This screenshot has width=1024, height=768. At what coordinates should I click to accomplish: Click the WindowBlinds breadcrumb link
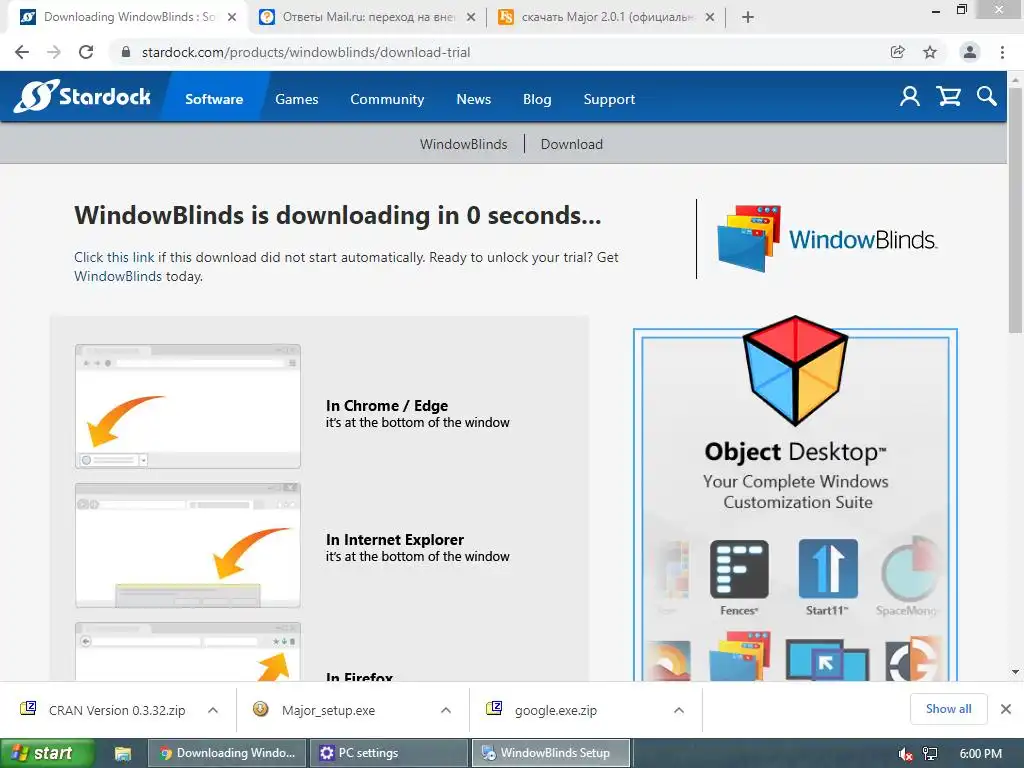pyautogui.click(x=464, y=144)
